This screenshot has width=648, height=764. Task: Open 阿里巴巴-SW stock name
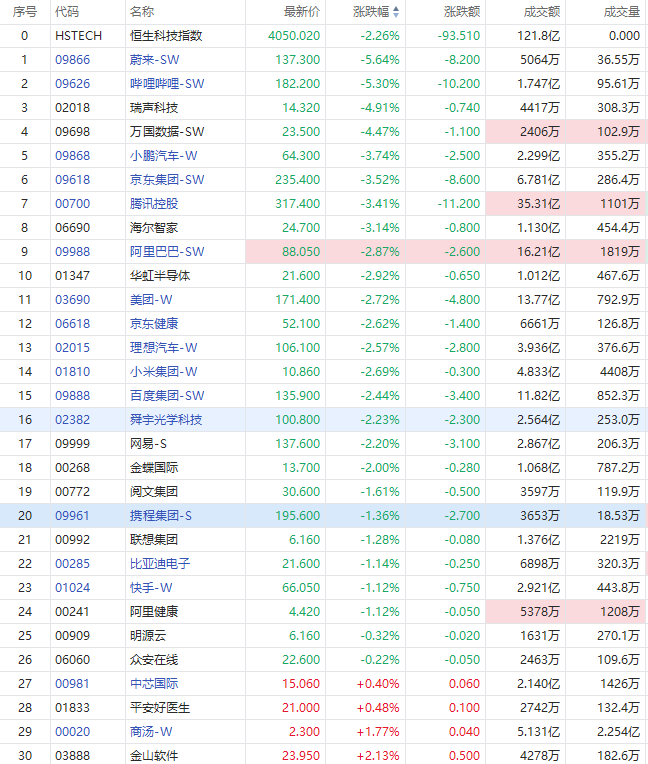(167, 251)
